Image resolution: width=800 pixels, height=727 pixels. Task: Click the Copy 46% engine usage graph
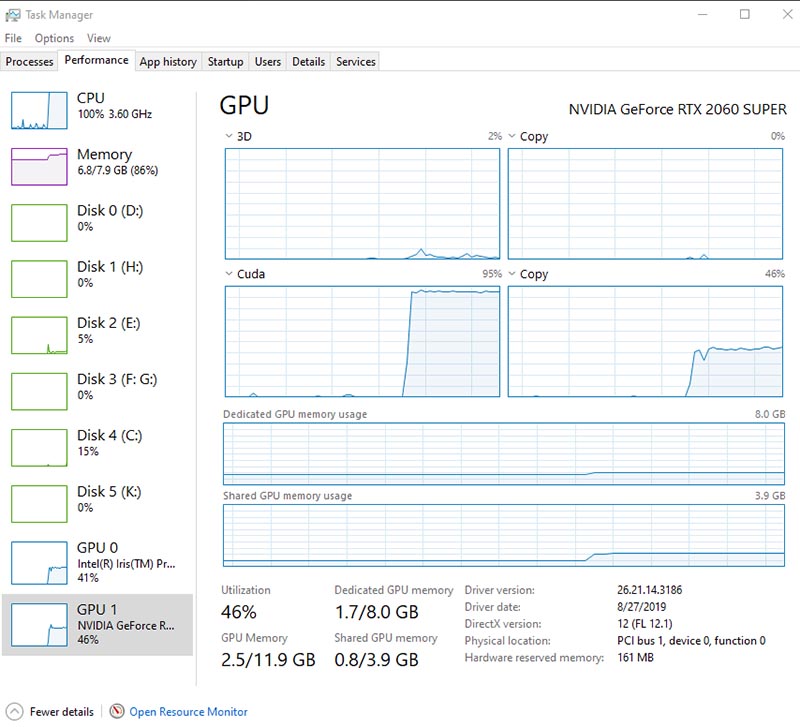pos(645,341)
